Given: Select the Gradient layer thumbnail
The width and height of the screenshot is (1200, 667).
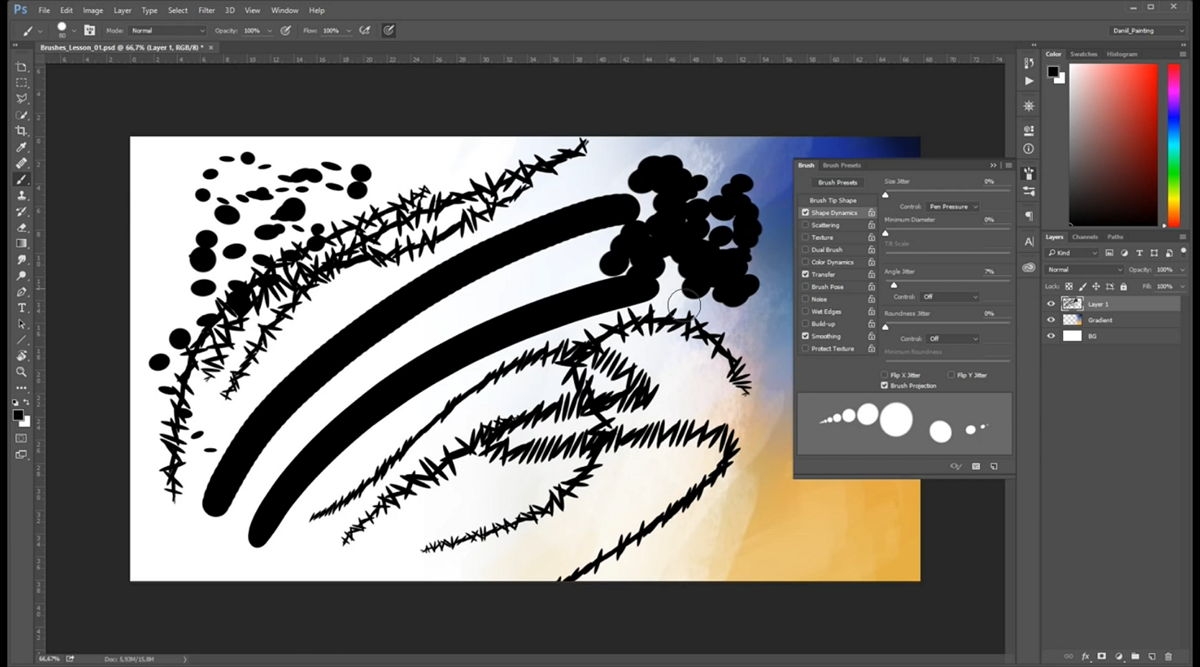Looking at the screenshot, I should (x=1072, y=320).
